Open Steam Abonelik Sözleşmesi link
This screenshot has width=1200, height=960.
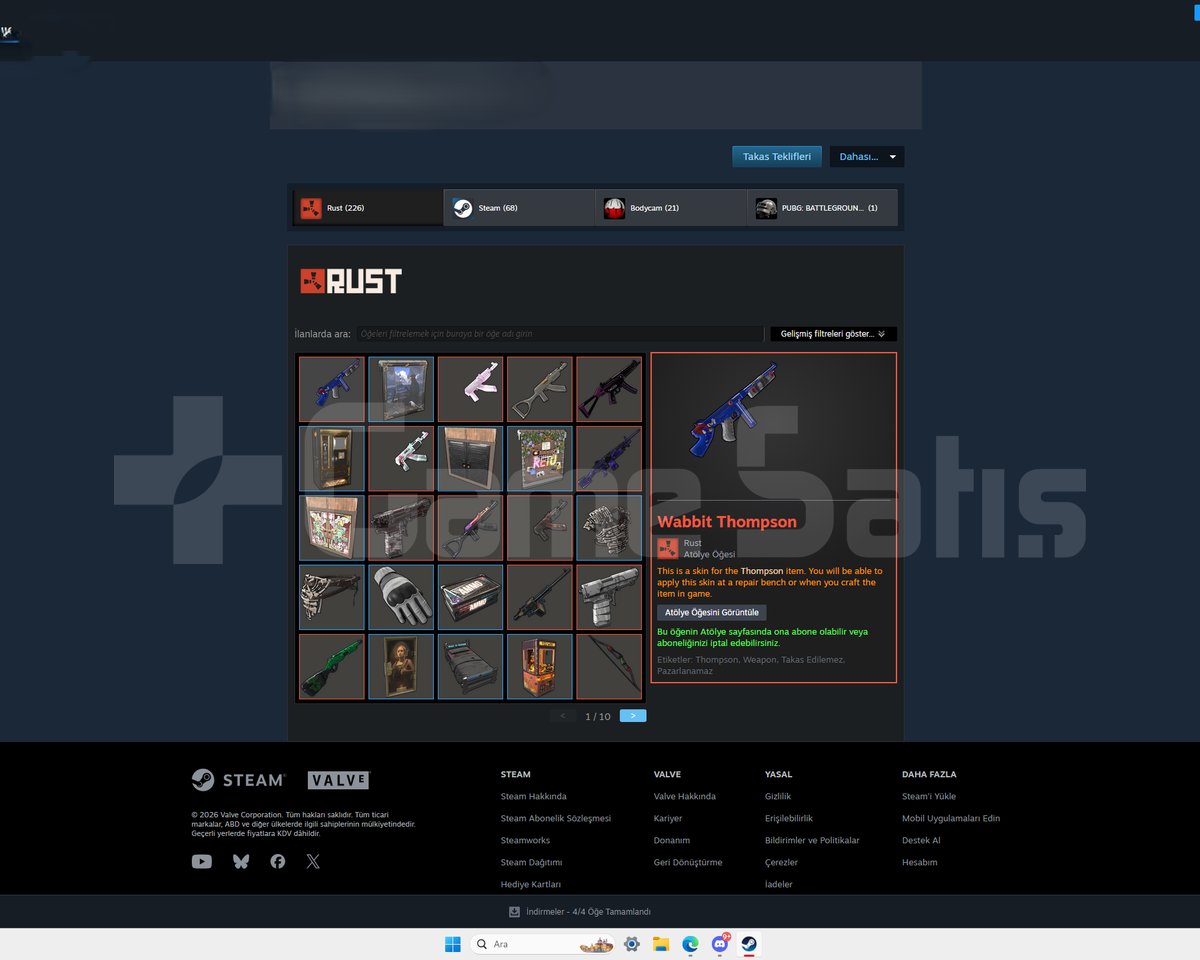(x=556, y=818)
